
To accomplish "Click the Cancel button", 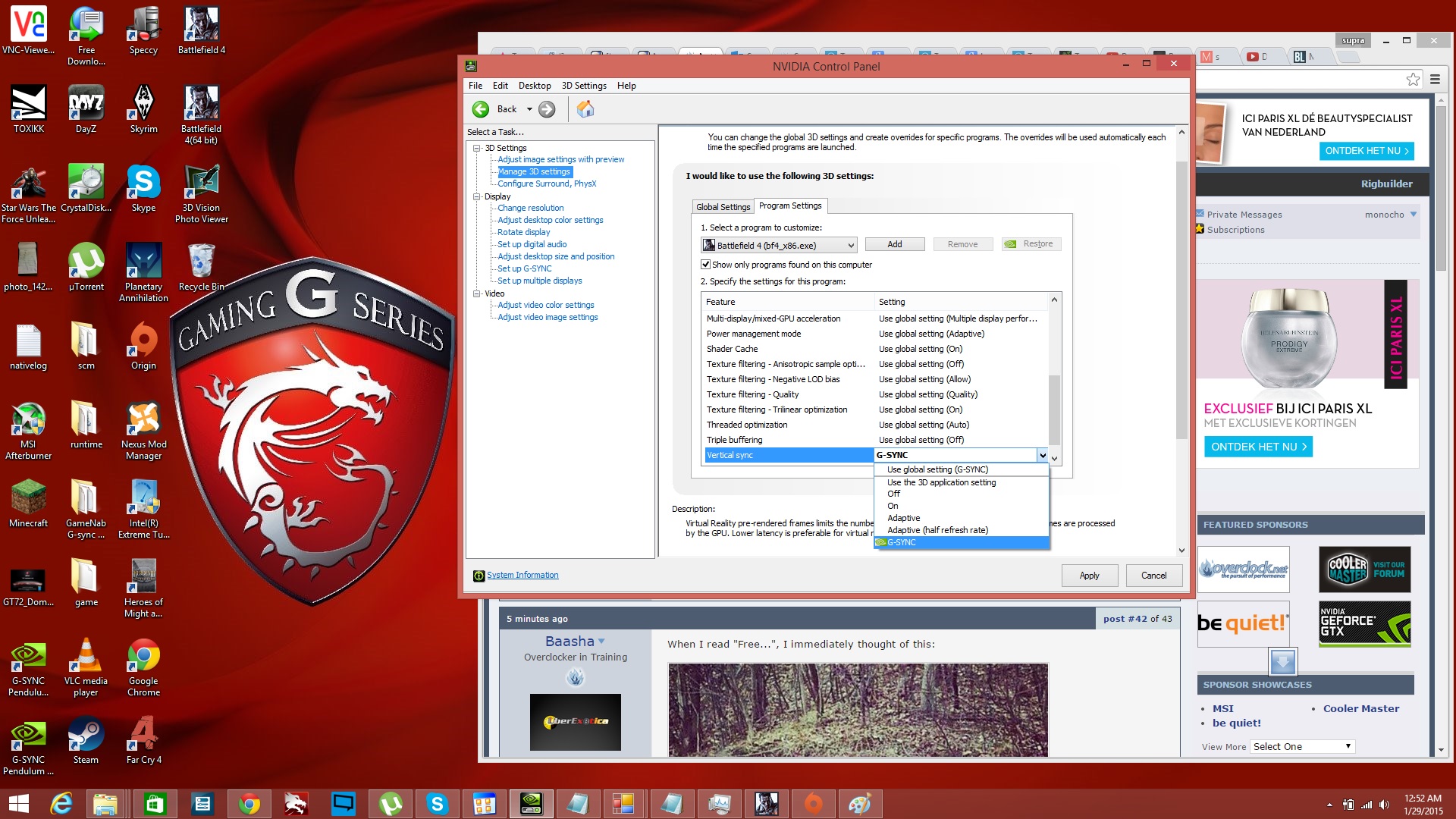I will click(x=1154, y=576).
